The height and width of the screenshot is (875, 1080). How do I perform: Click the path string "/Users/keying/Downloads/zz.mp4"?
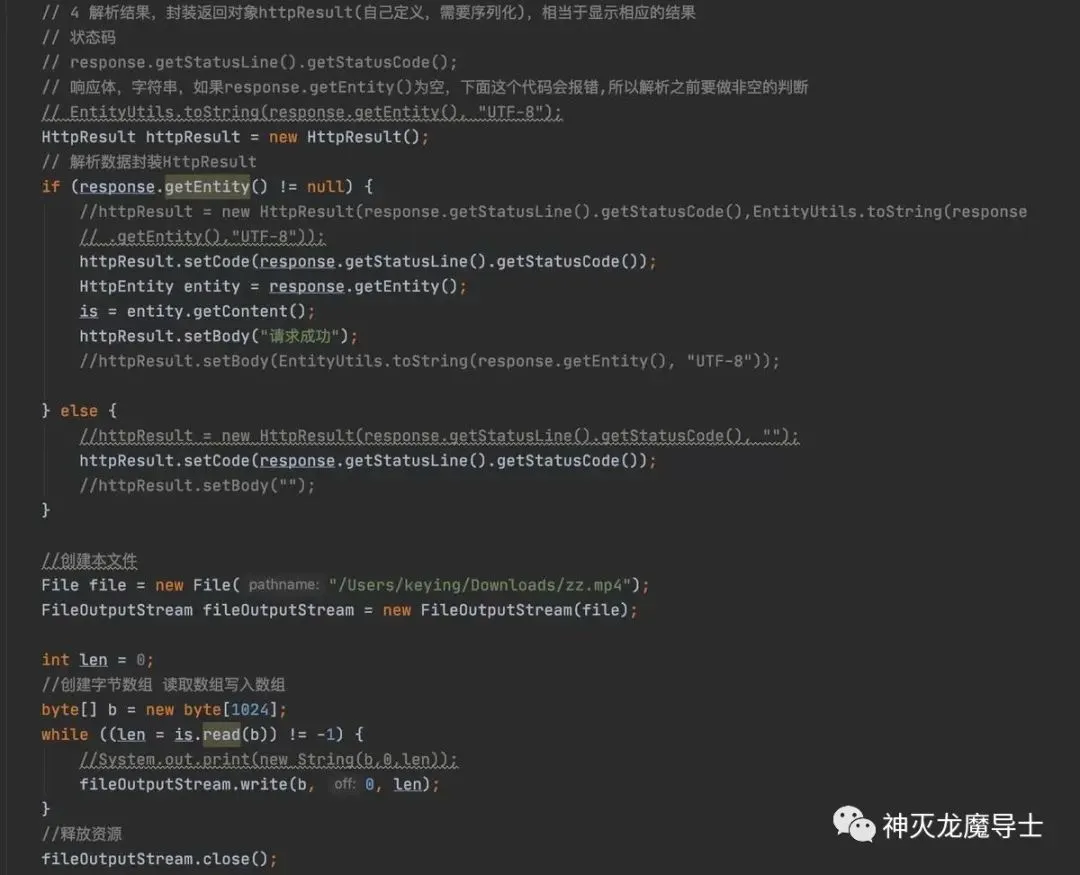point(480,585)
